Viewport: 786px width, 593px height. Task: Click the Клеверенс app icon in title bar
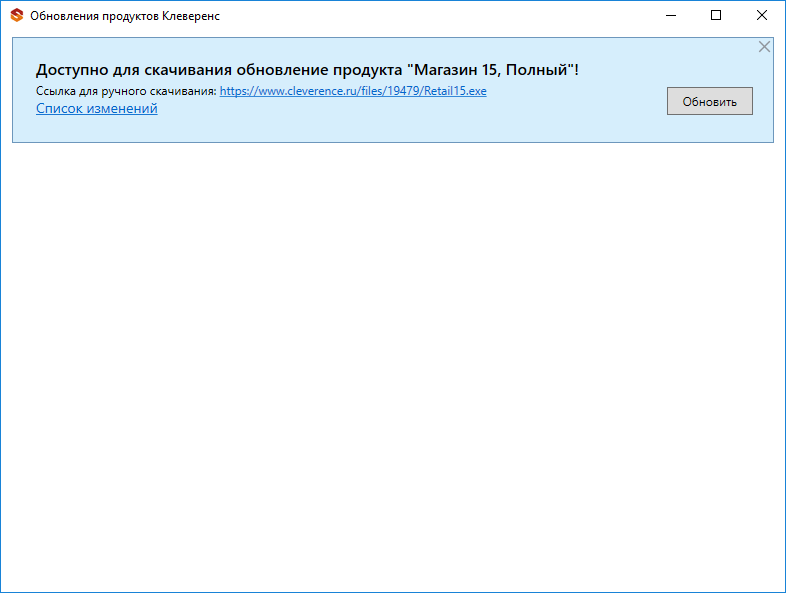click(17, 16)
